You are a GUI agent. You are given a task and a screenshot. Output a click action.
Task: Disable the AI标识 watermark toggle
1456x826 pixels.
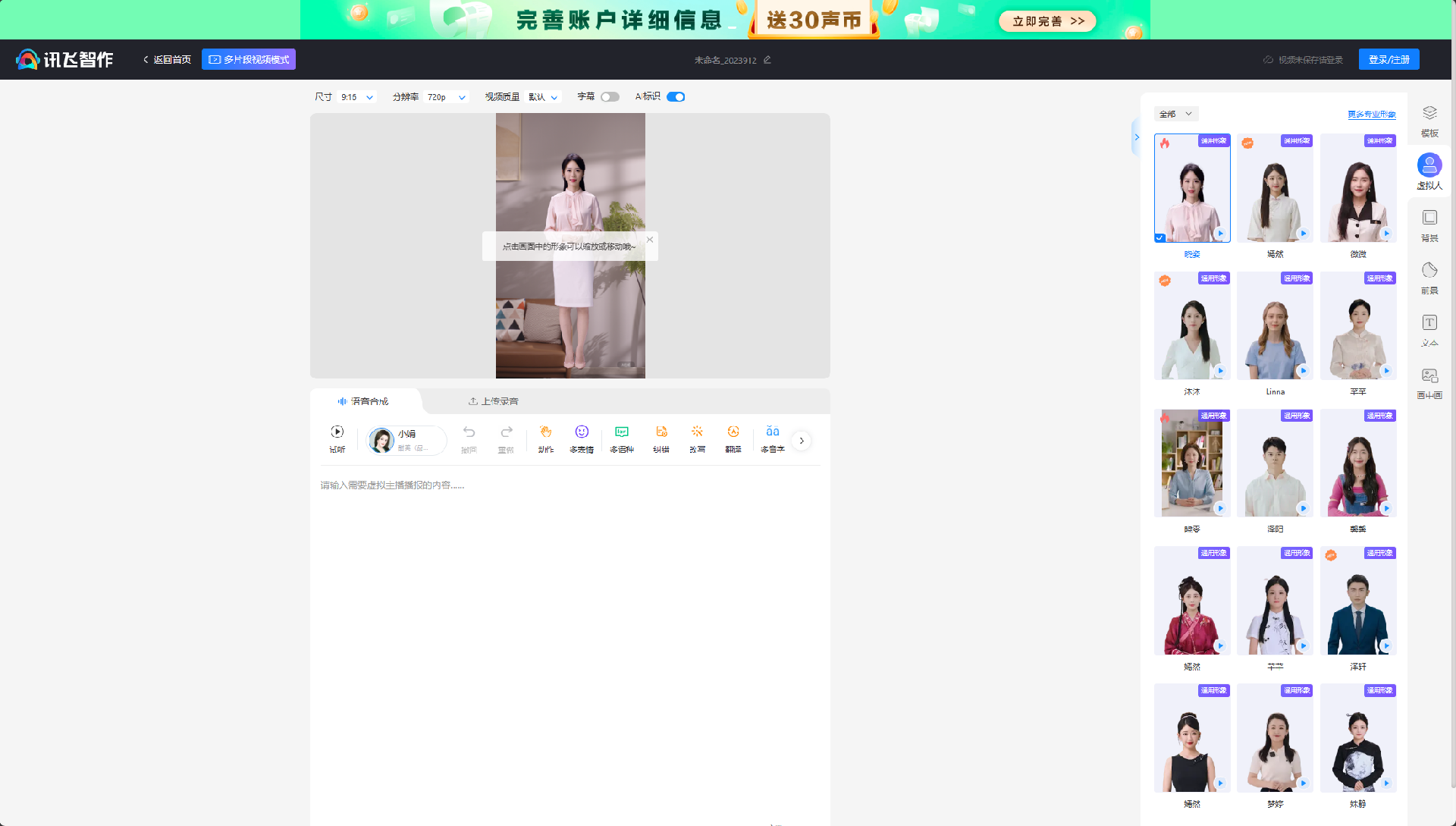676,96
